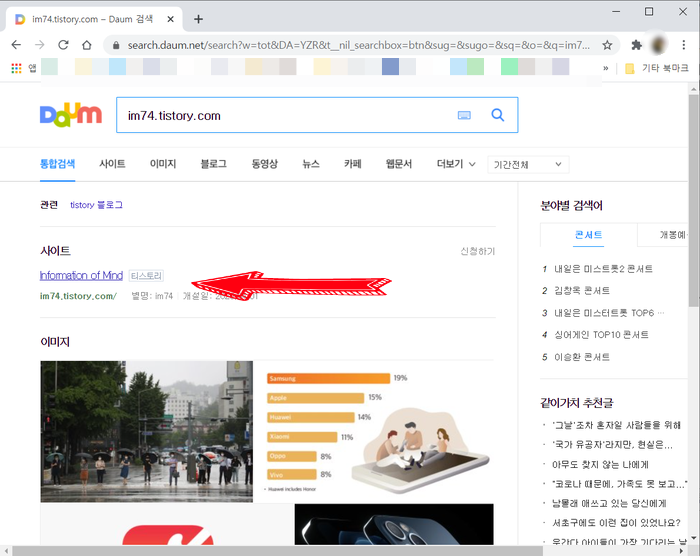
Task: Open 남몰래 애쓰고 있는 당신에게 article
Action: [x=609, y=504]
